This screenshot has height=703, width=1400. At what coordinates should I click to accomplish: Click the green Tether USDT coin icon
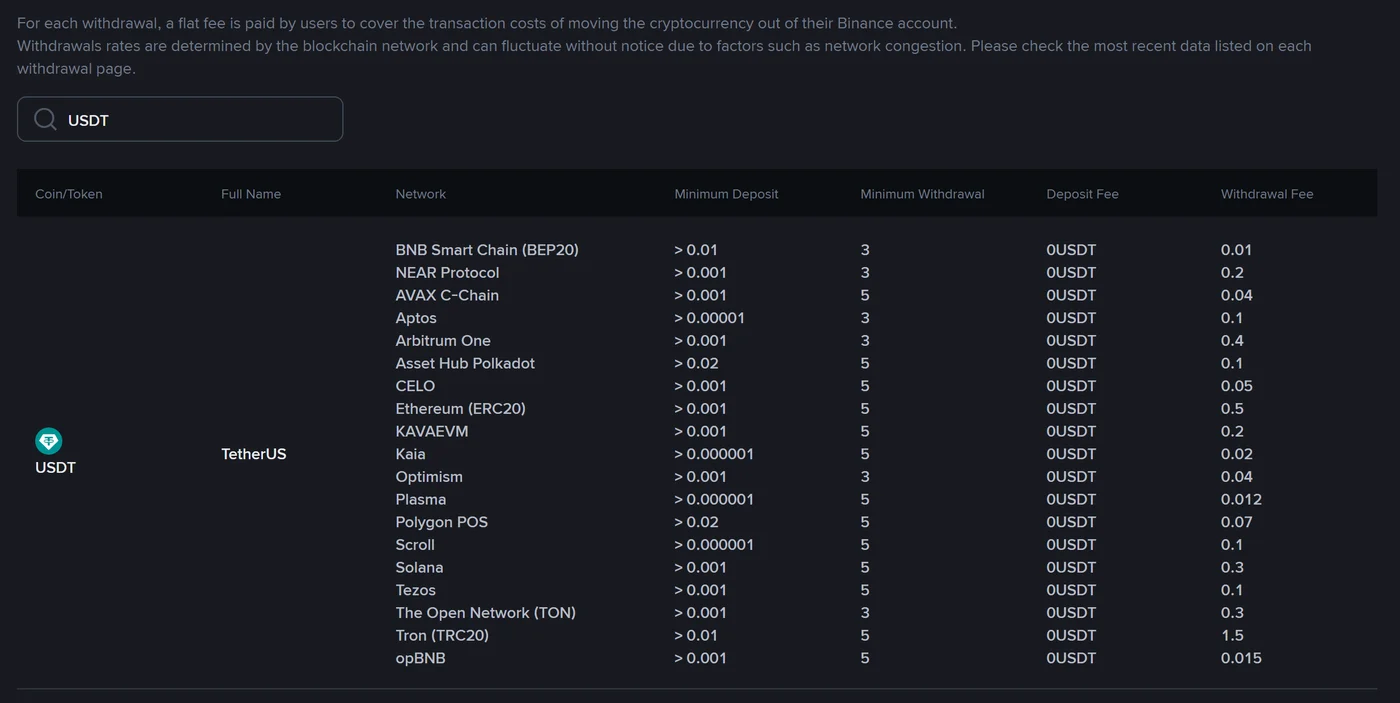(48, 441)
